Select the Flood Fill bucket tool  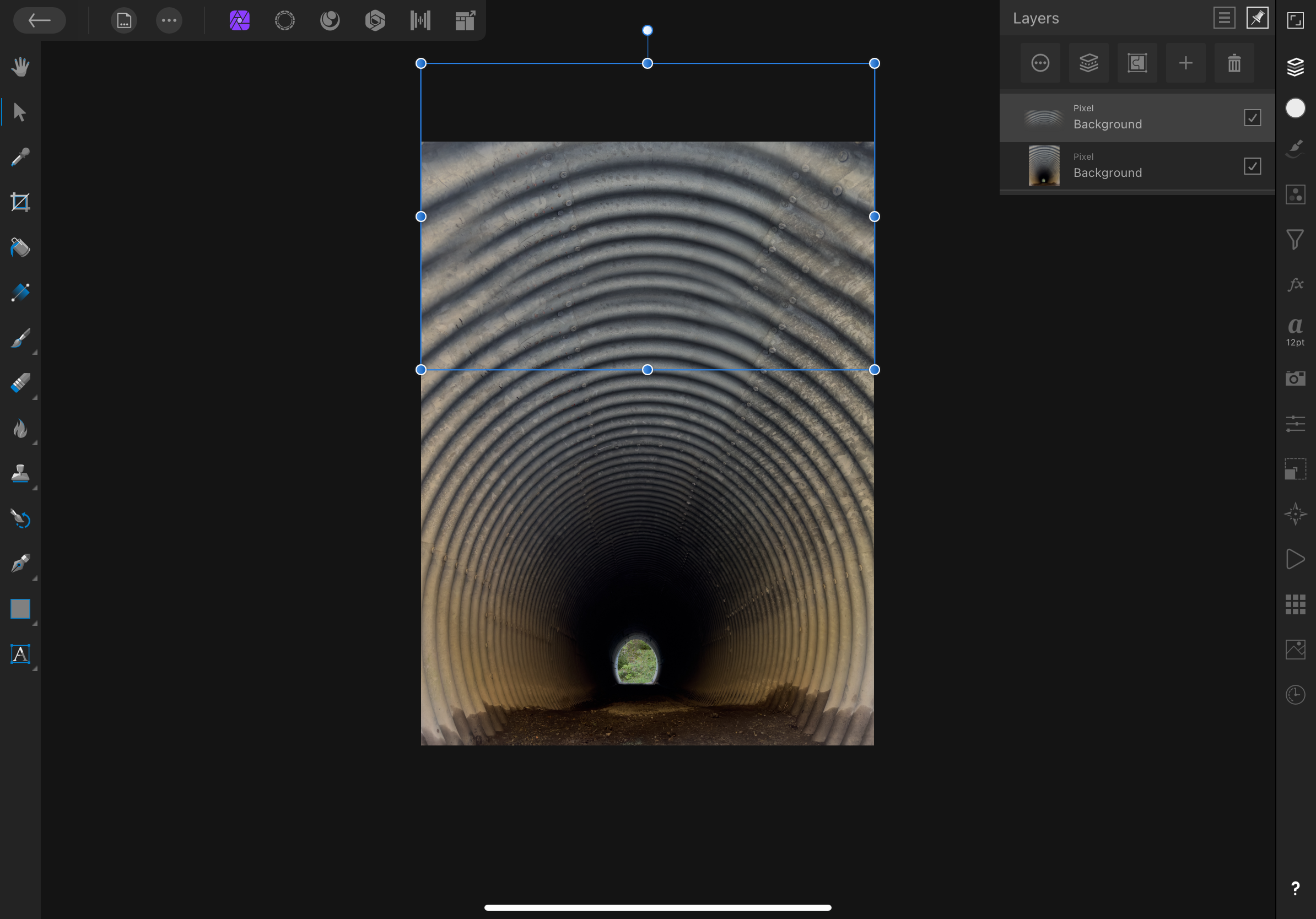[20, 247]
